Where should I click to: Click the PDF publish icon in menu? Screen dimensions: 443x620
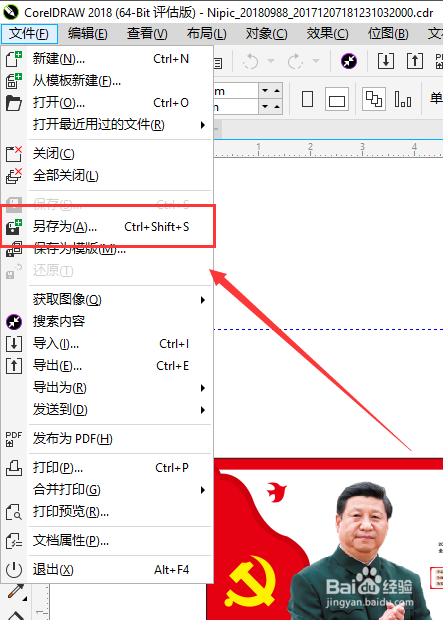[14, 439]
